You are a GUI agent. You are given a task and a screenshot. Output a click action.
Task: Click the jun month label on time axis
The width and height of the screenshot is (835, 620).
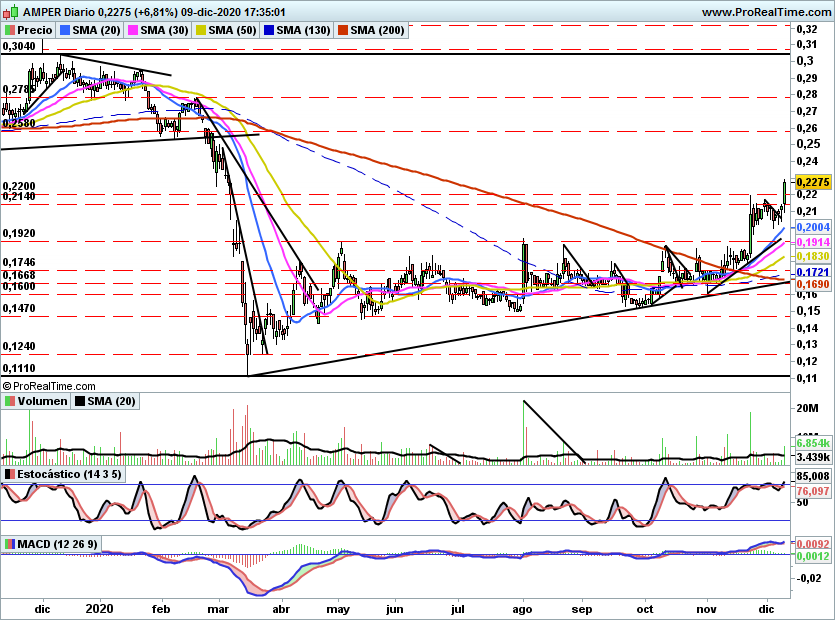pyautogui.click(x=394, y=609)
